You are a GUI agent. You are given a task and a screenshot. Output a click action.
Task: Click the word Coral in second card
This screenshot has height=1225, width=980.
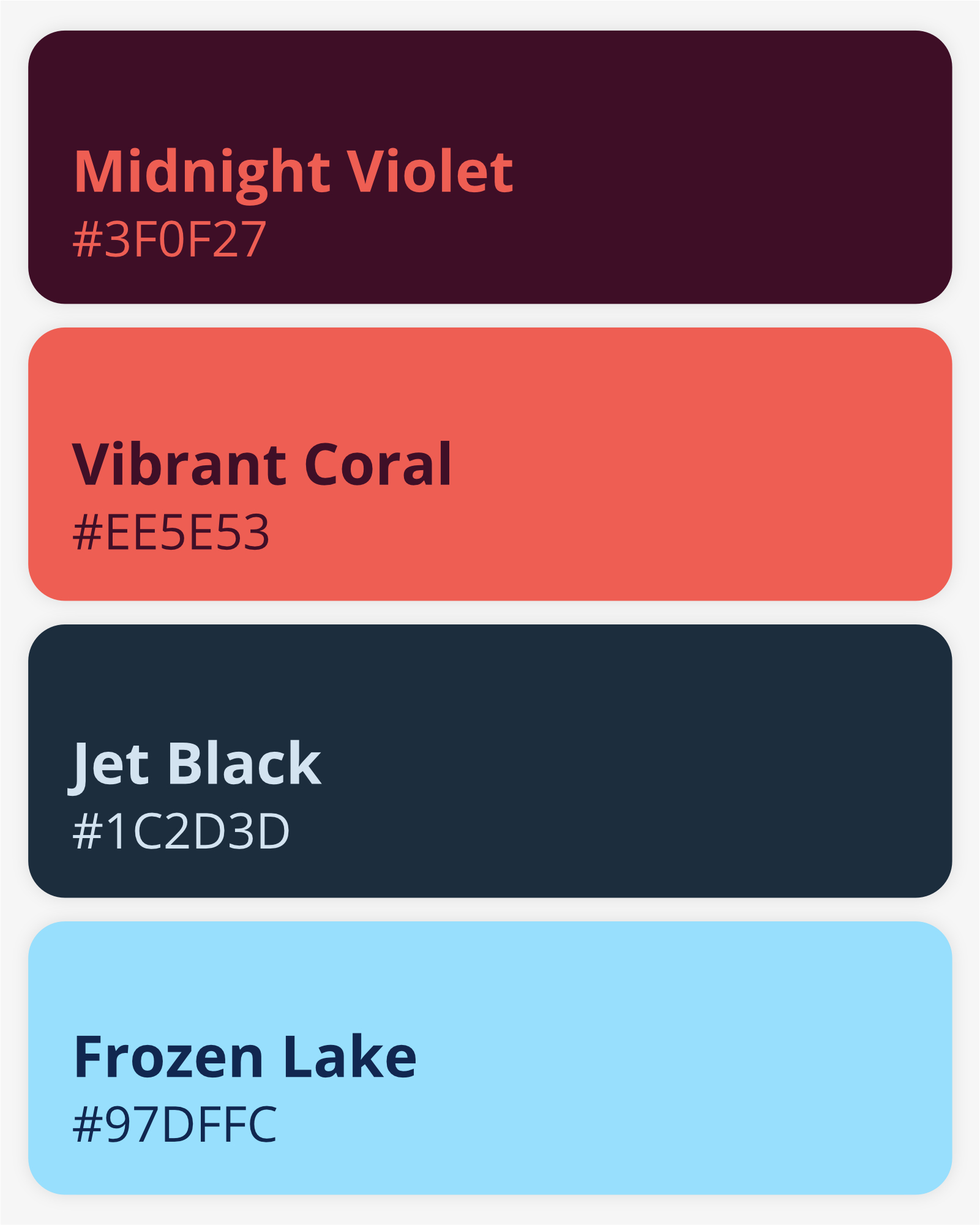click(x=378, y=465)
